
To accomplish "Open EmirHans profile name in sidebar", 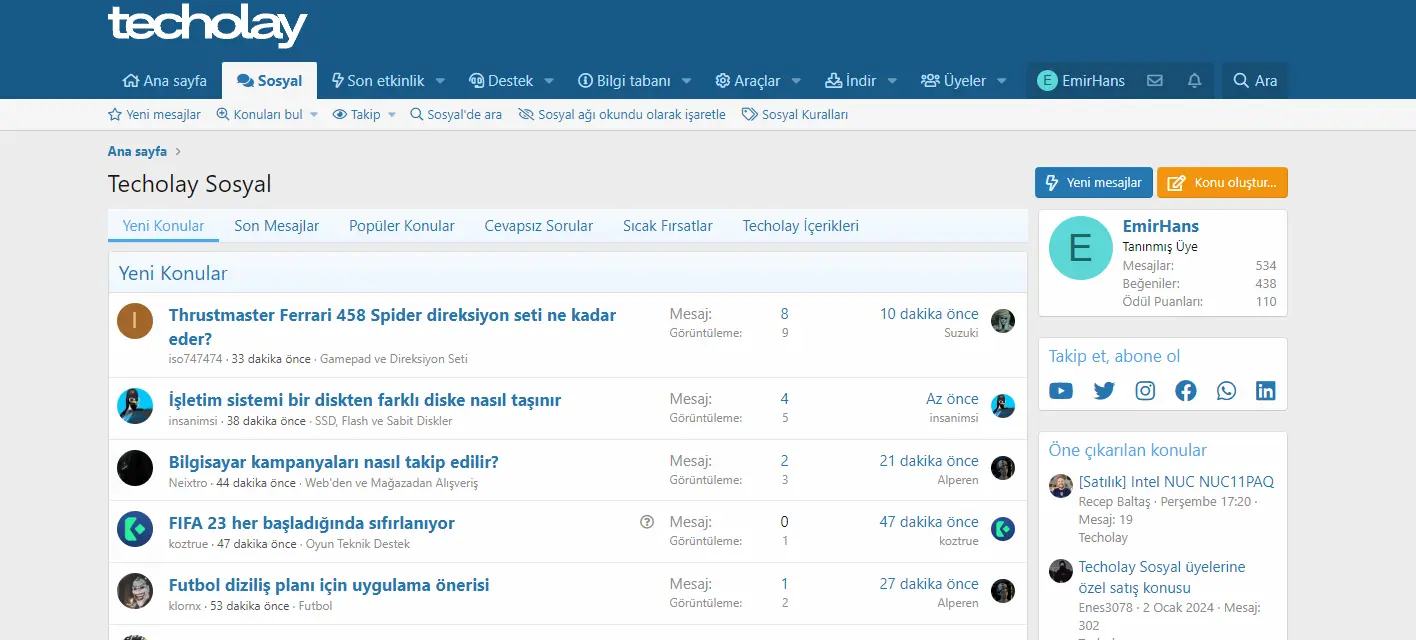I will tap(1160, 226).
